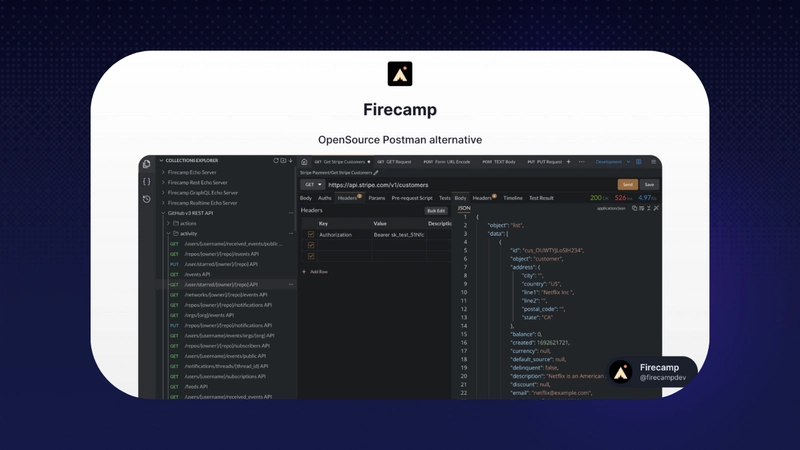Toggle the Authorization header checkbox

pos(311,234)
